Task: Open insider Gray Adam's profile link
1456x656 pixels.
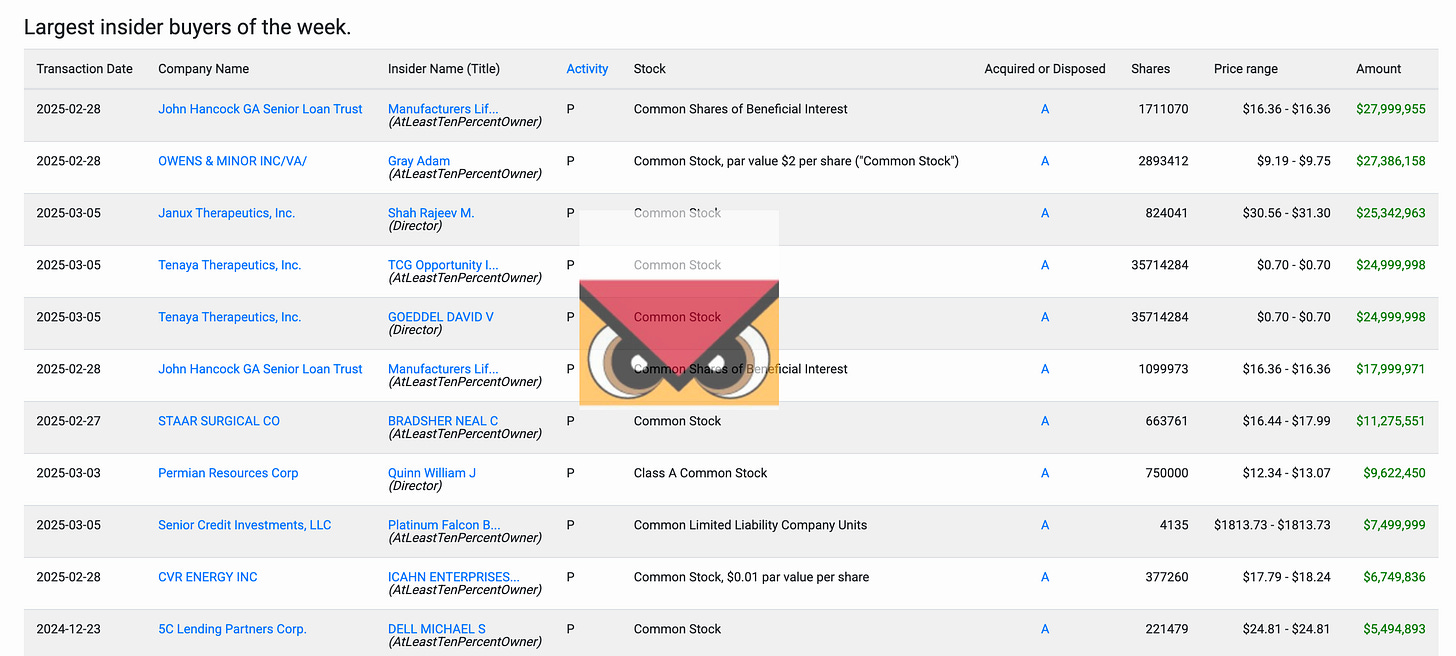Action: [x=419, y=161]
